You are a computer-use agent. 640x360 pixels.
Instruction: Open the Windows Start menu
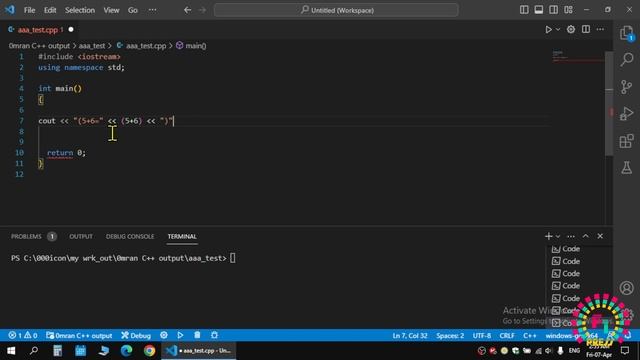click(x=11, y=351)
